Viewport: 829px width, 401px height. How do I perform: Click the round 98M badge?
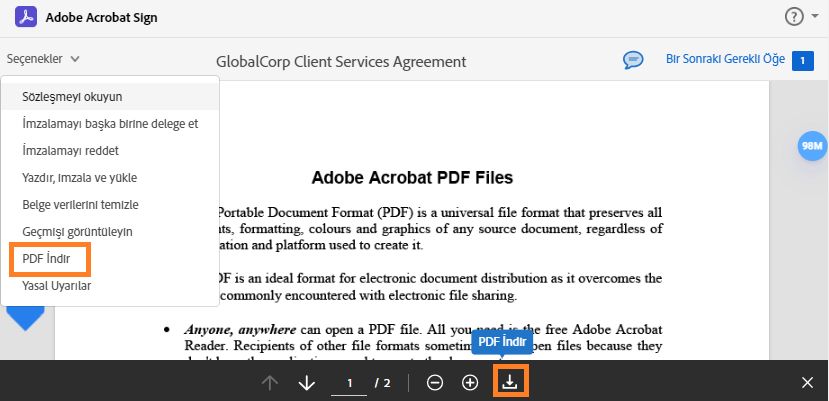point(812,146)
